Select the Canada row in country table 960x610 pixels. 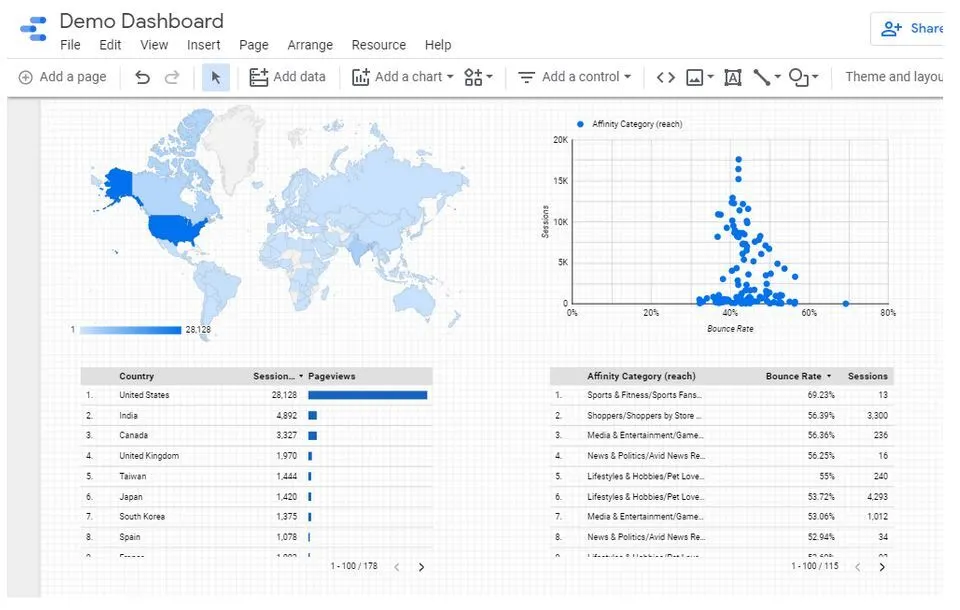point(257,435)
